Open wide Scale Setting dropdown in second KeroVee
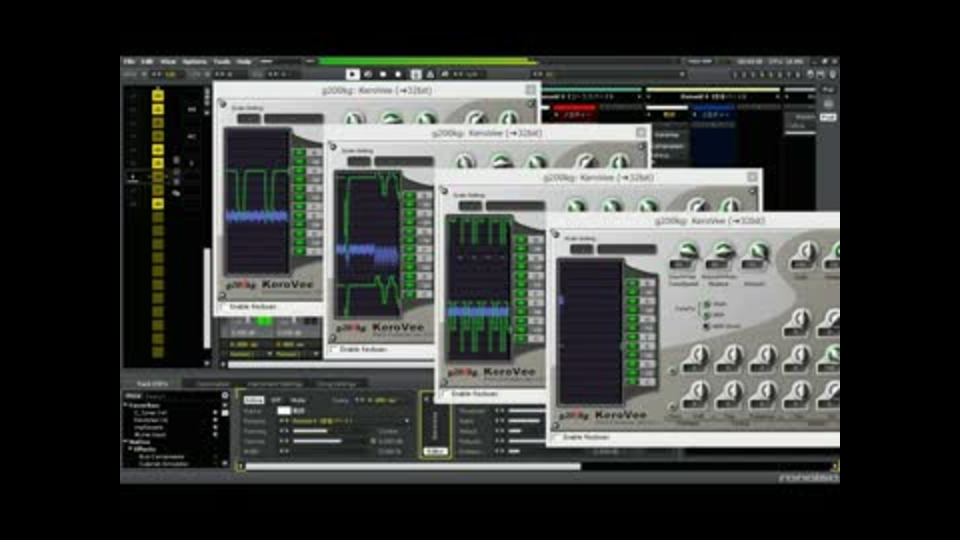The image size is (960, 540). coord(404,162)
